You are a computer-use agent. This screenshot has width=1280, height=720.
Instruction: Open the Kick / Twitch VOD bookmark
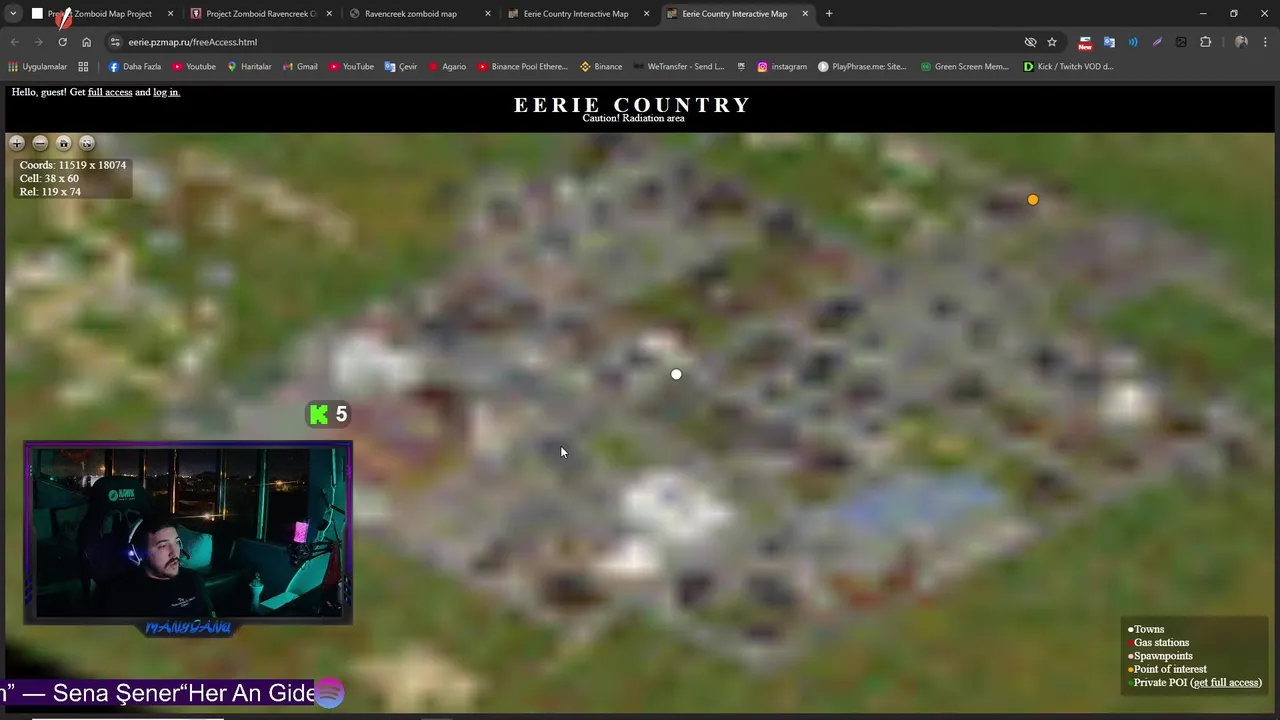point(1068,67)
